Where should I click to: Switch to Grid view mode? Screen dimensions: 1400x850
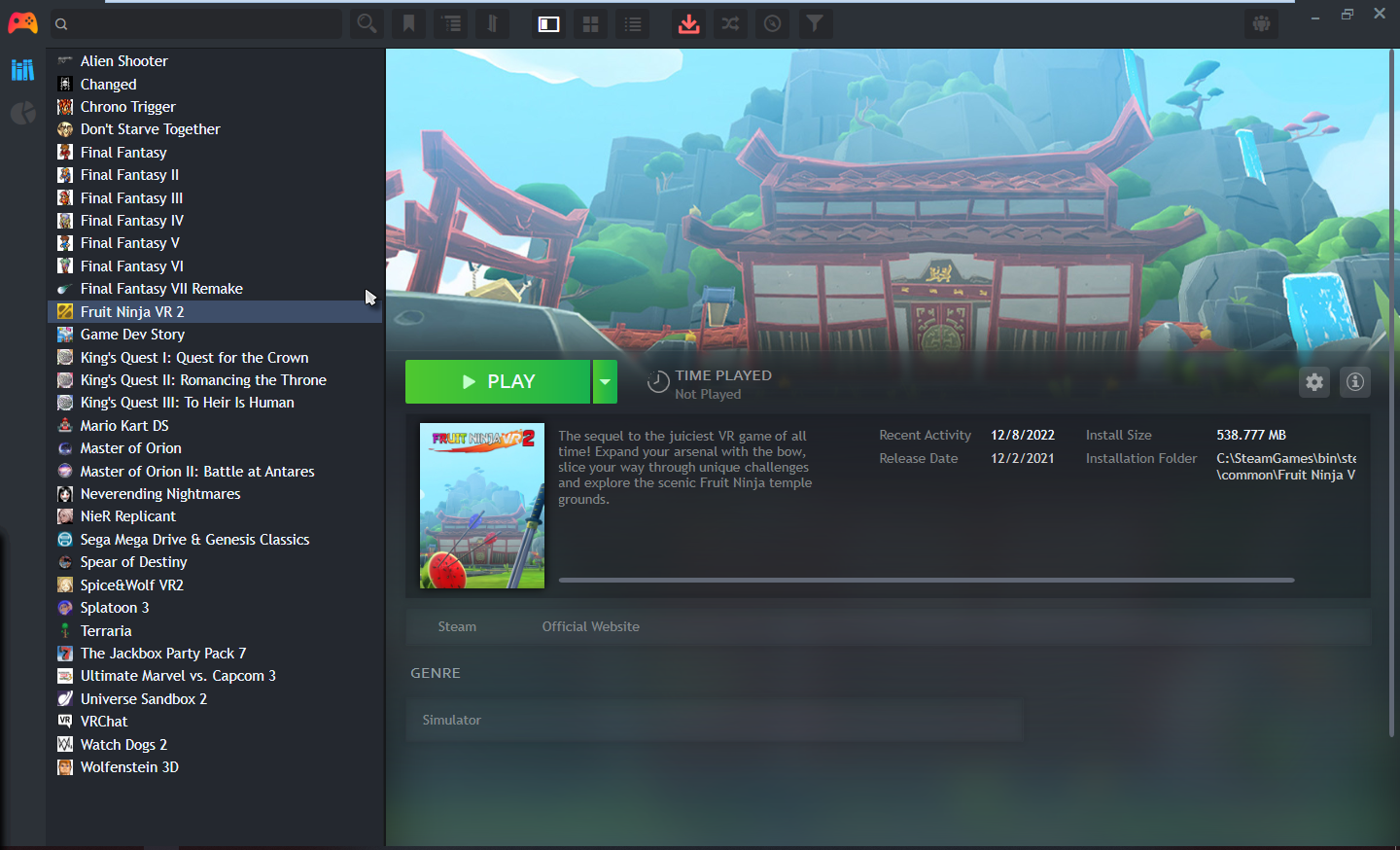click(x=590, y=23)
